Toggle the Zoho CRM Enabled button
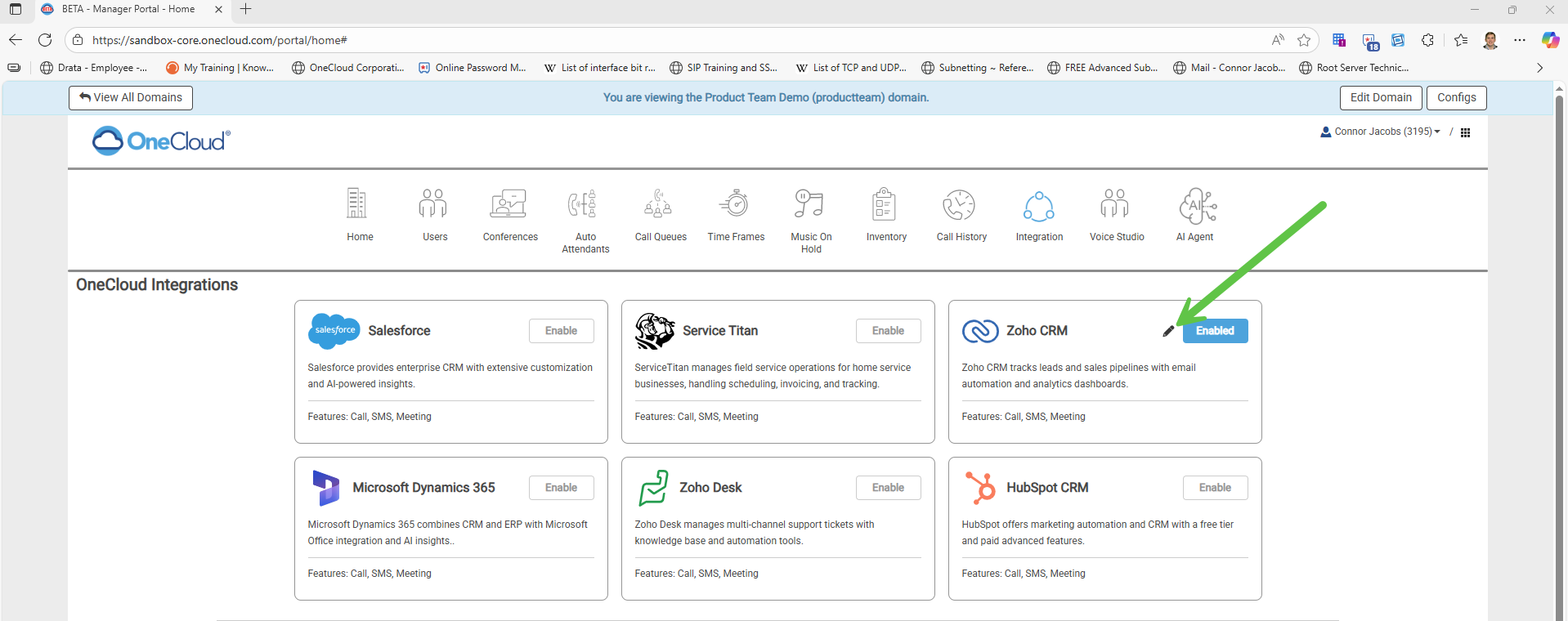Image resolution: width=1568 pixels, height=621 pixels. click(x=1215, y=331)
